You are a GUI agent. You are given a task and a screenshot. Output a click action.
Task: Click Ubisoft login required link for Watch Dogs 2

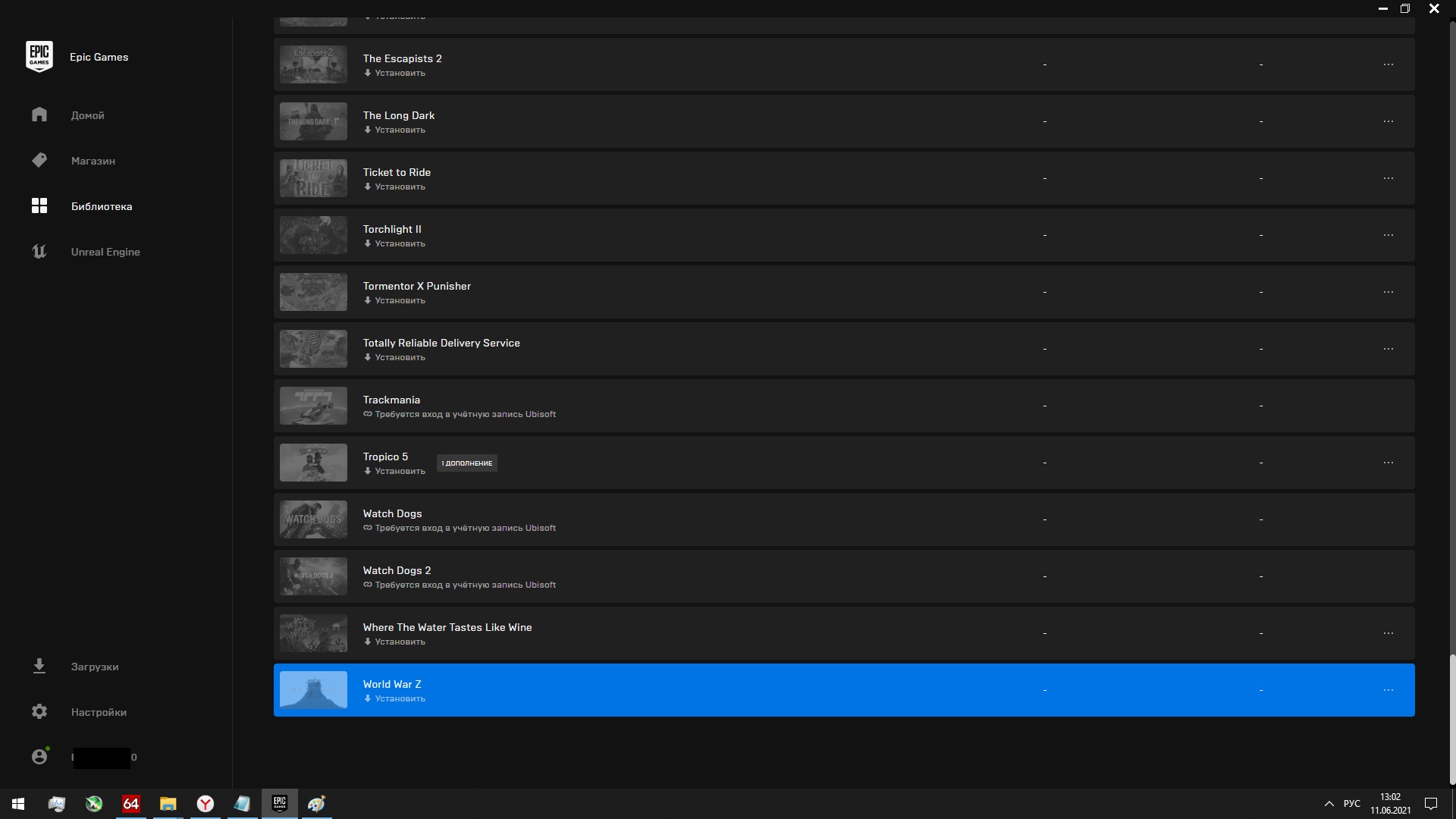(x=460, y=585)
